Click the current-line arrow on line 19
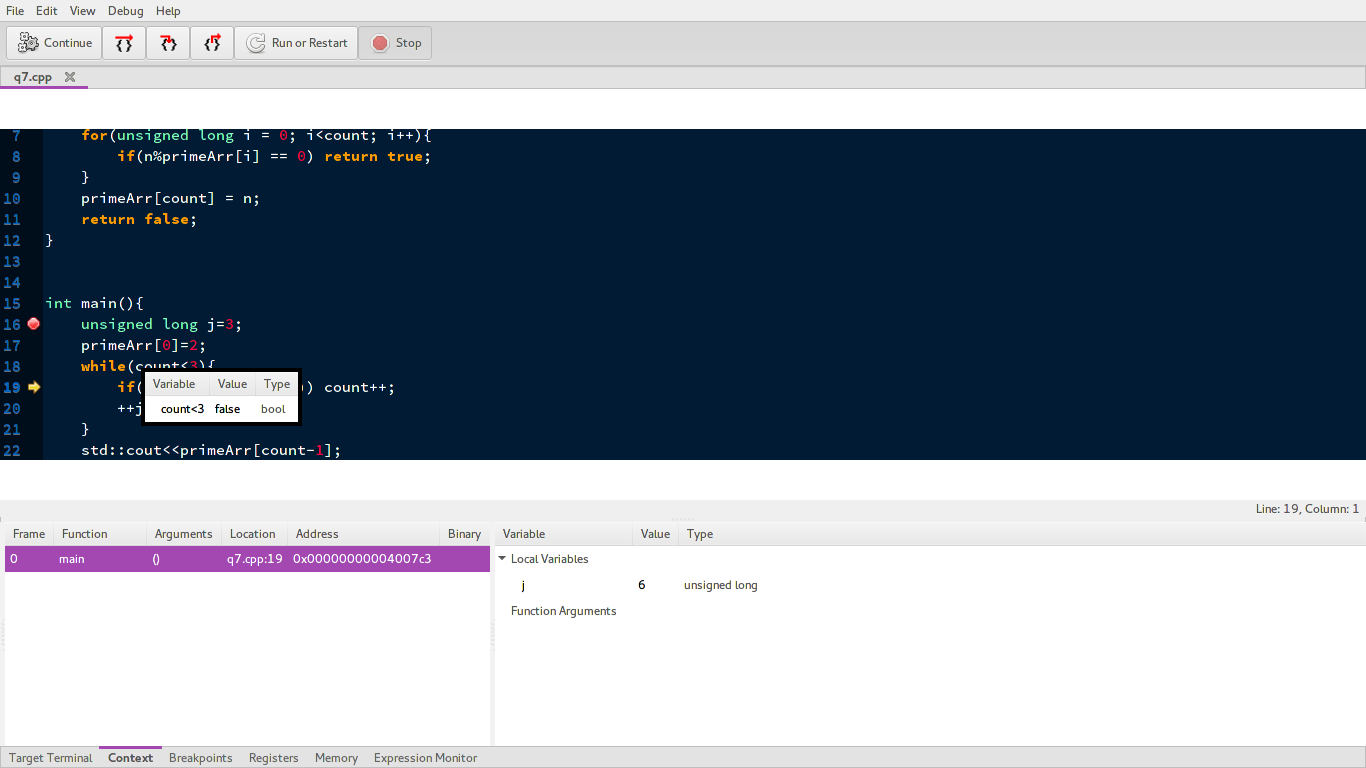This screenshot has width=1366, height=768. tap(34, 387)
